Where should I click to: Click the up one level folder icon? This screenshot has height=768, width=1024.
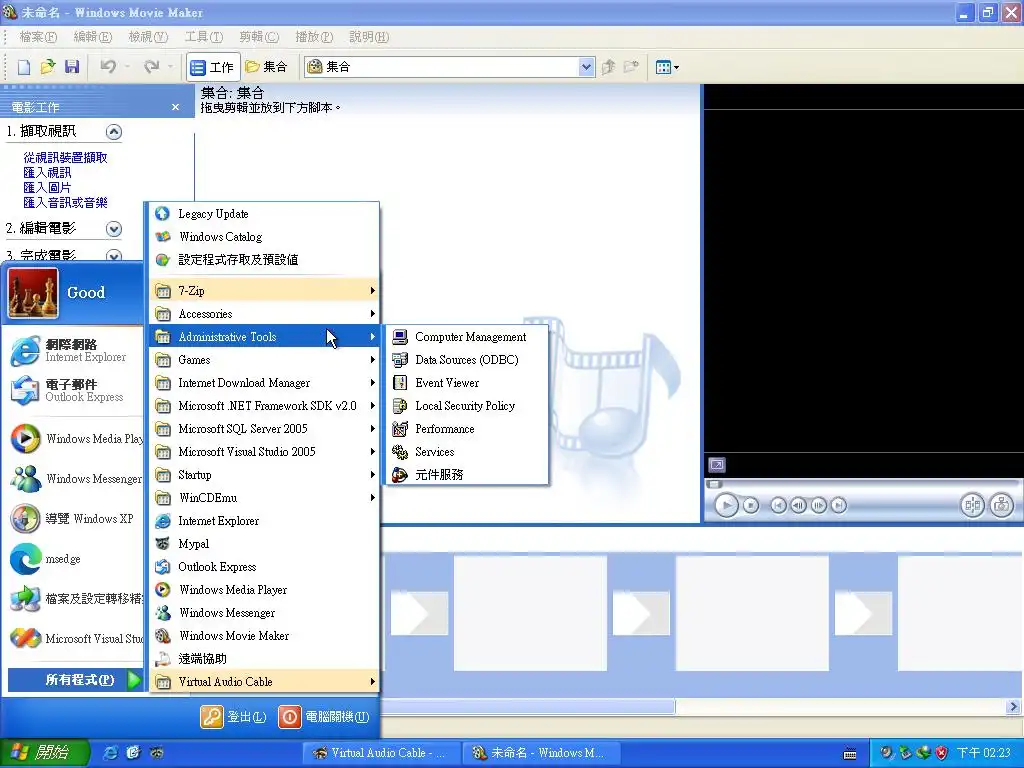pos(609,67)
